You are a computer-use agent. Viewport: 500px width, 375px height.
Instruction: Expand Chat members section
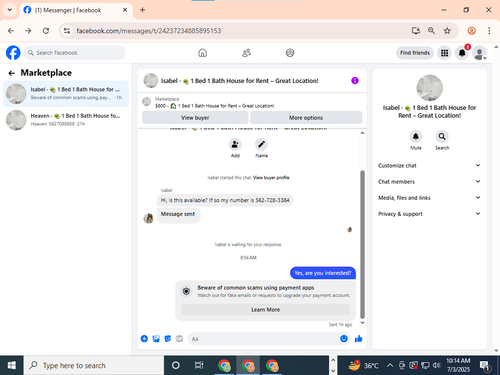(x=429, y=182)
